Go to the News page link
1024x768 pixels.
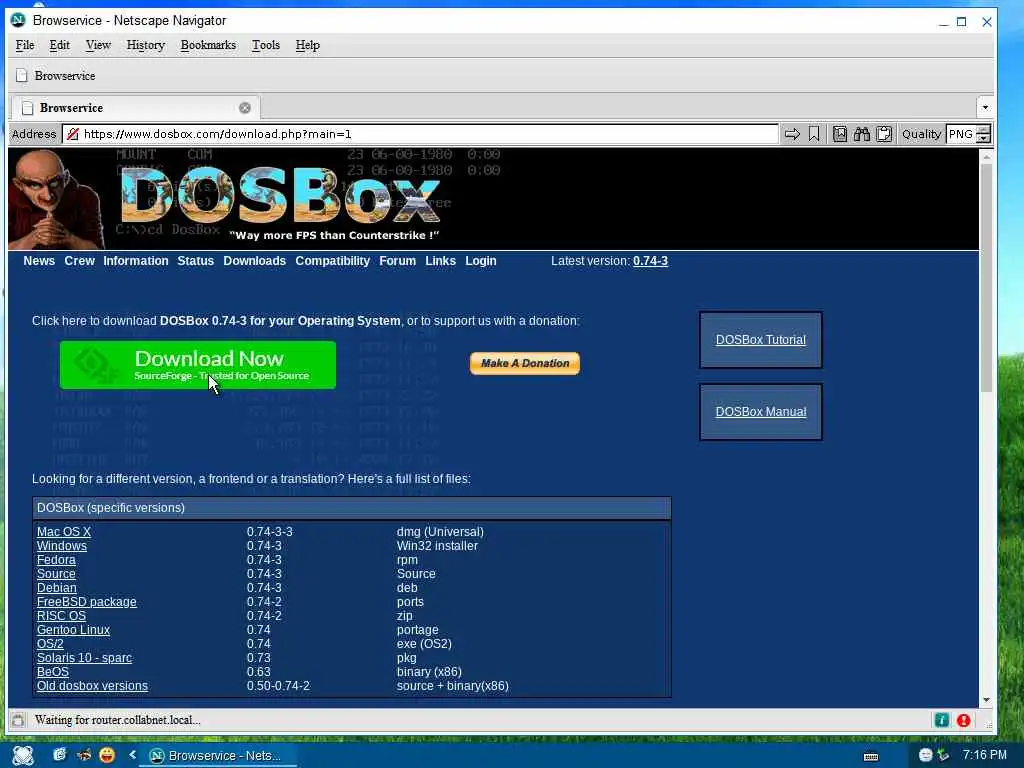pos(39,261)
